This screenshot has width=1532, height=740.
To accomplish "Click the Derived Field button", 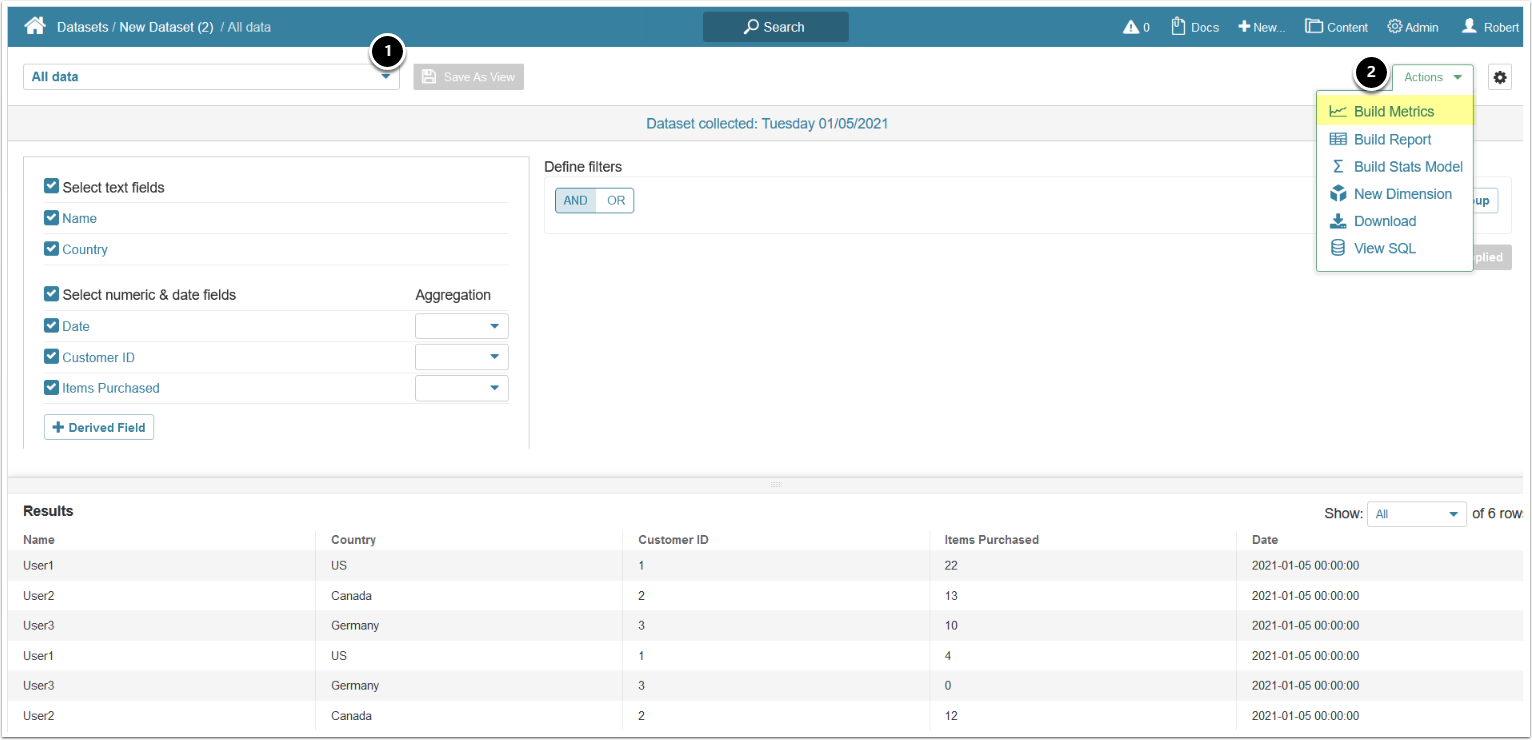I will [99, 428].
